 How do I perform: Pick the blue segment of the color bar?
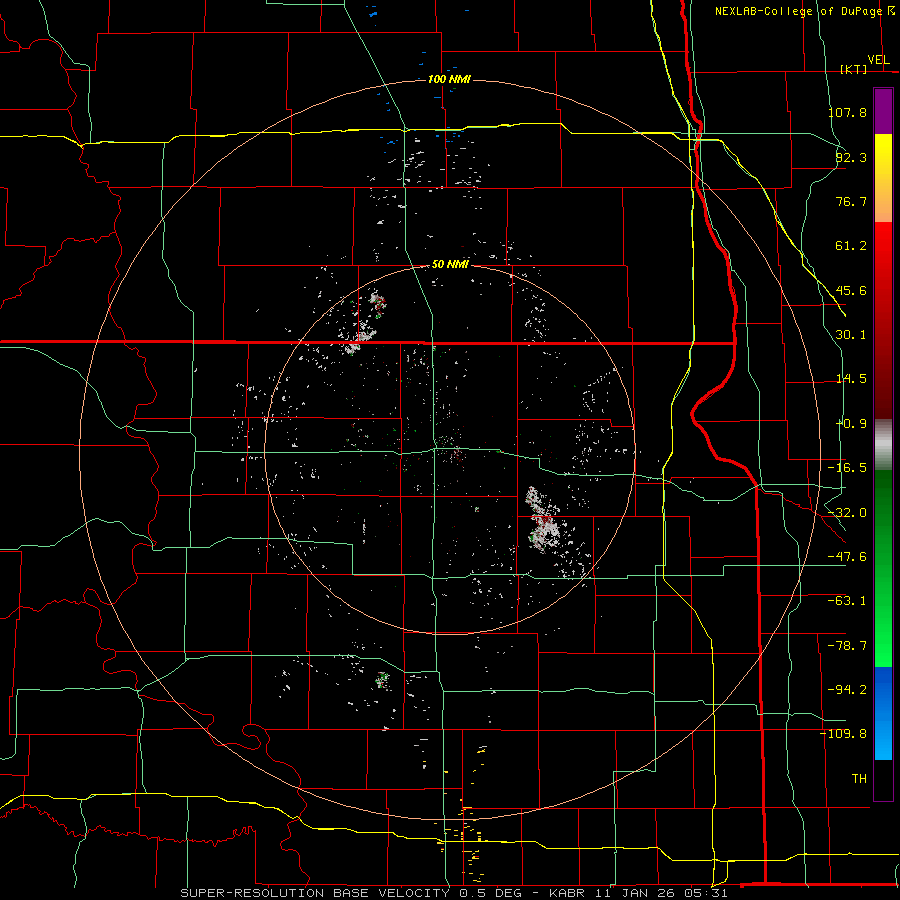click(x=883, y=713)
